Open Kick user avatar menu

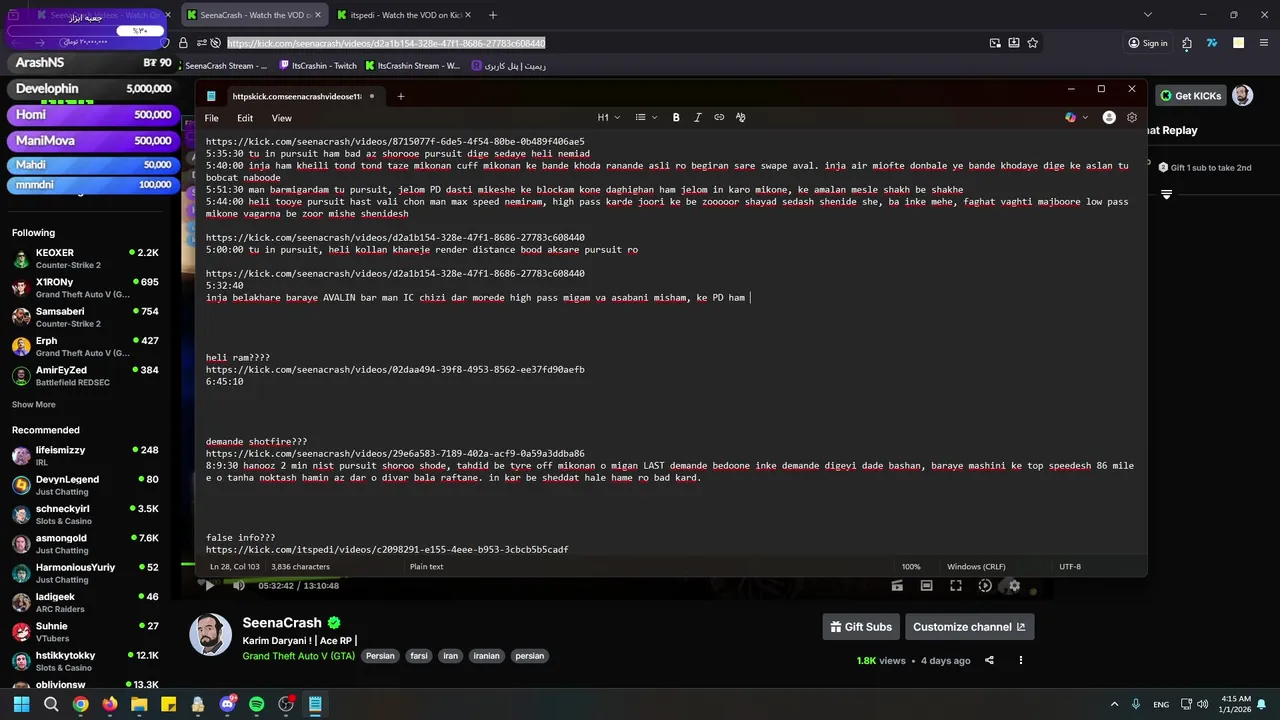(x=1242, y=96)
